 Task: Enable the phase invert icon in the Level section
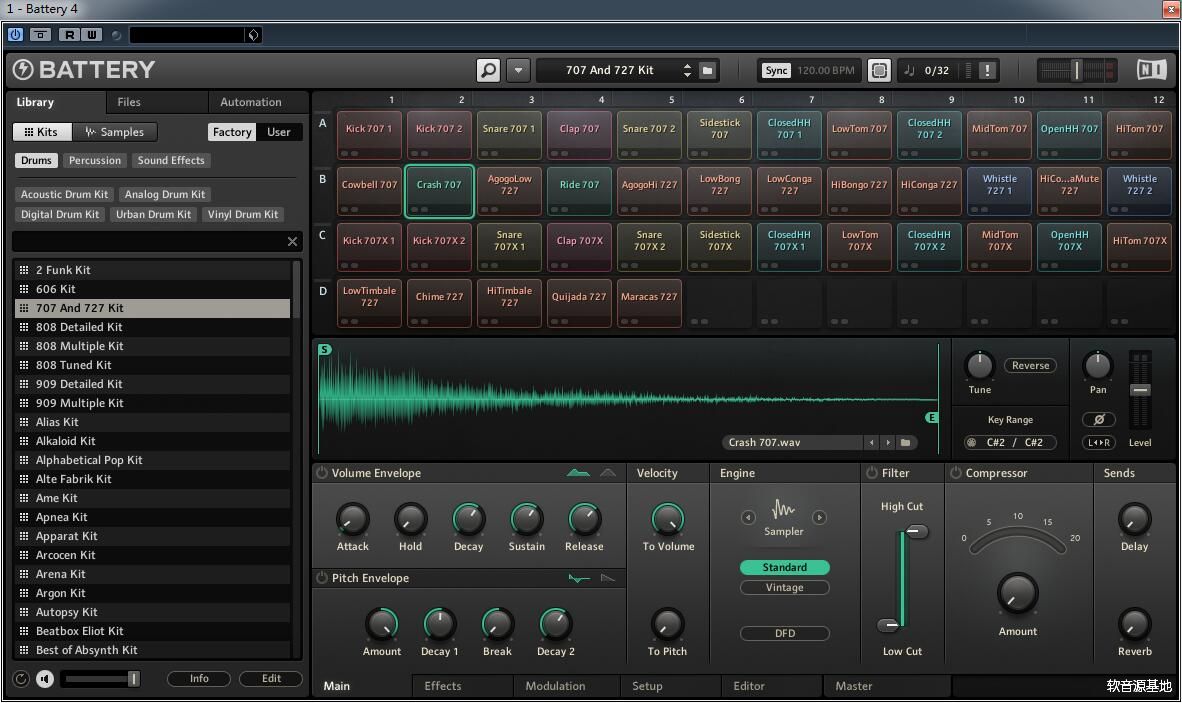[1098, 419]
